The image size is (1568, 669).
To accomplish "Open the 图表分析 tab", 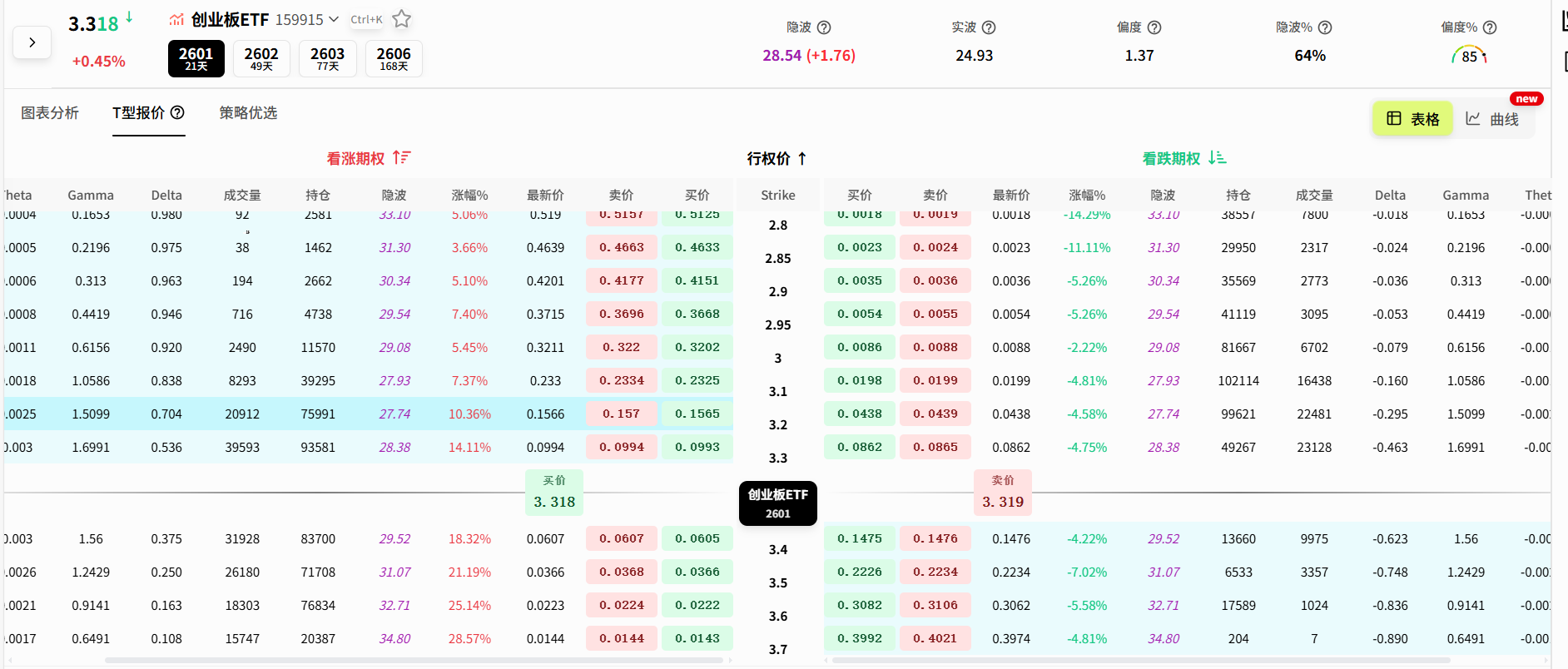I will tap(50, 112).
